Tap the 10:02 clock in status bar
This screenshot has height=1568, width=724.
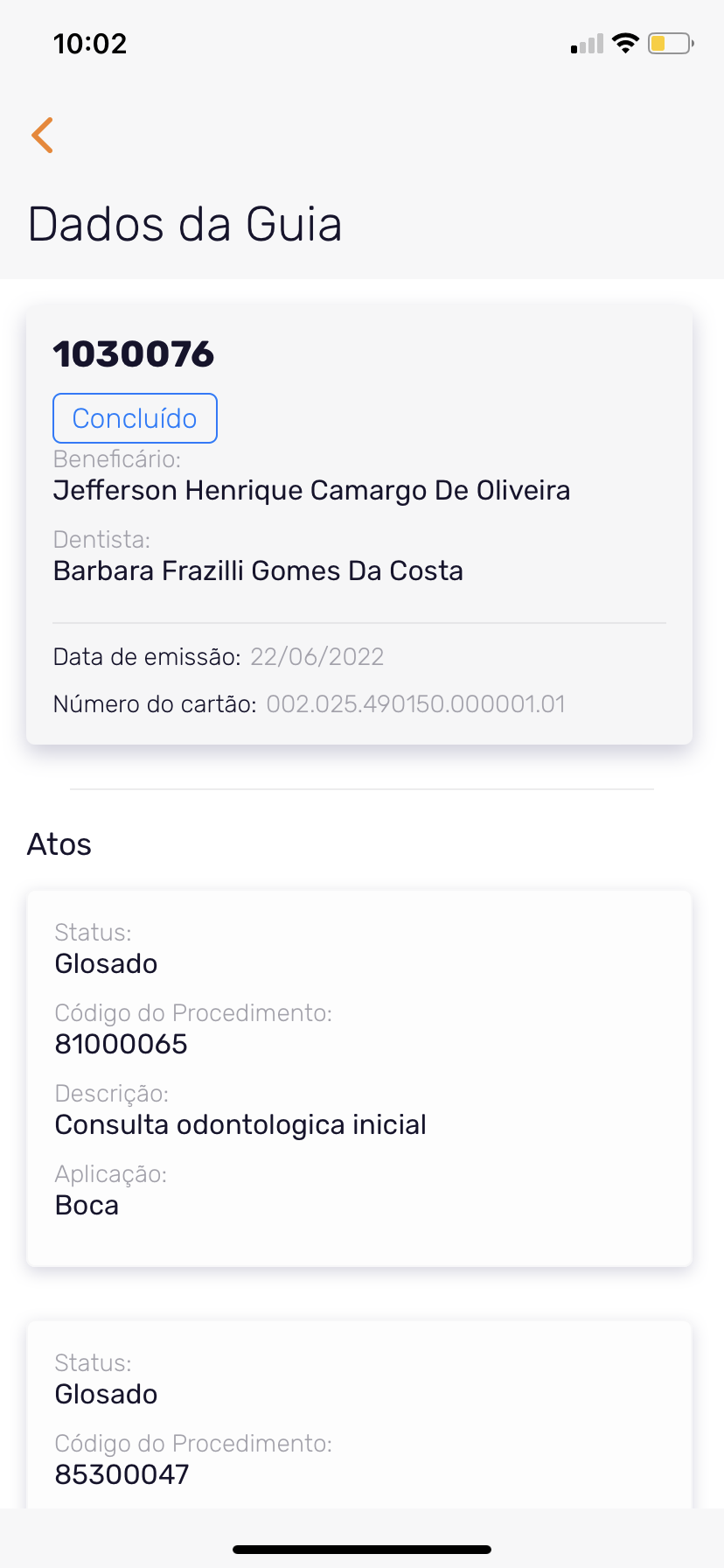(90, 44)
